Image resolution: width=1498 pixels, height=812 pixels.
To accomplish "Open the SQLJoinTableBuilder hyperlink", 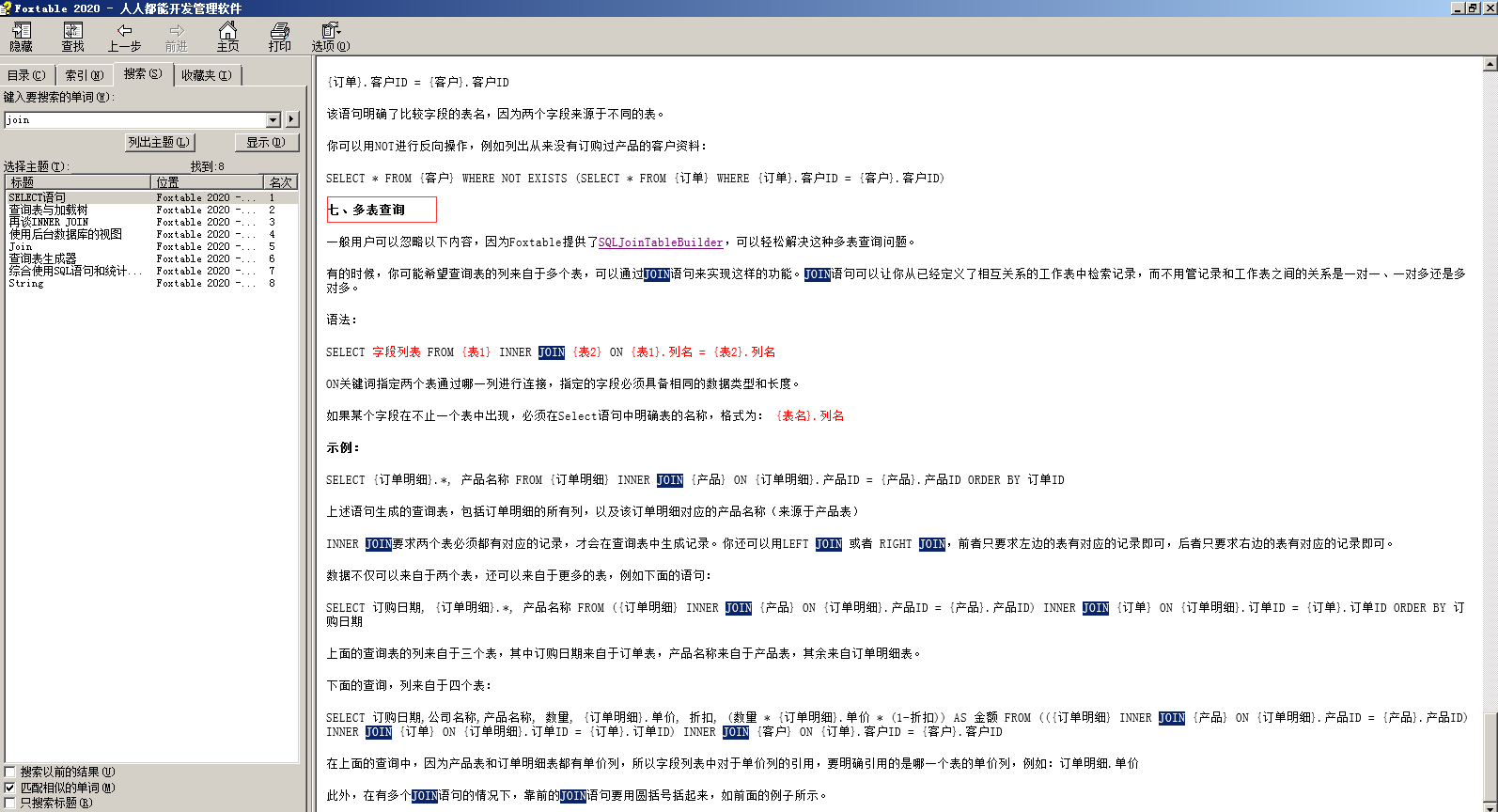I will (x=661, y=242).
